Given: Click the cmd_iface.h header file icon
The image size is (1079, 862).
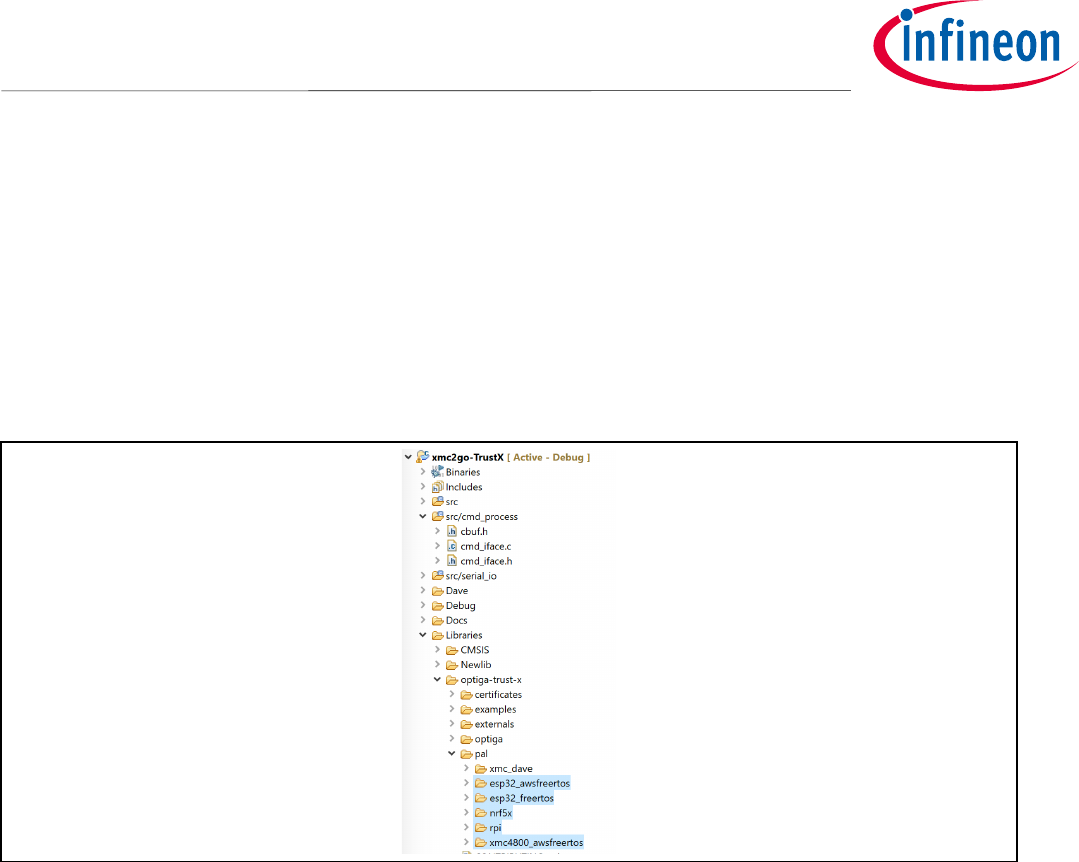Looking at the screenshot, I should tap(451, 561).
